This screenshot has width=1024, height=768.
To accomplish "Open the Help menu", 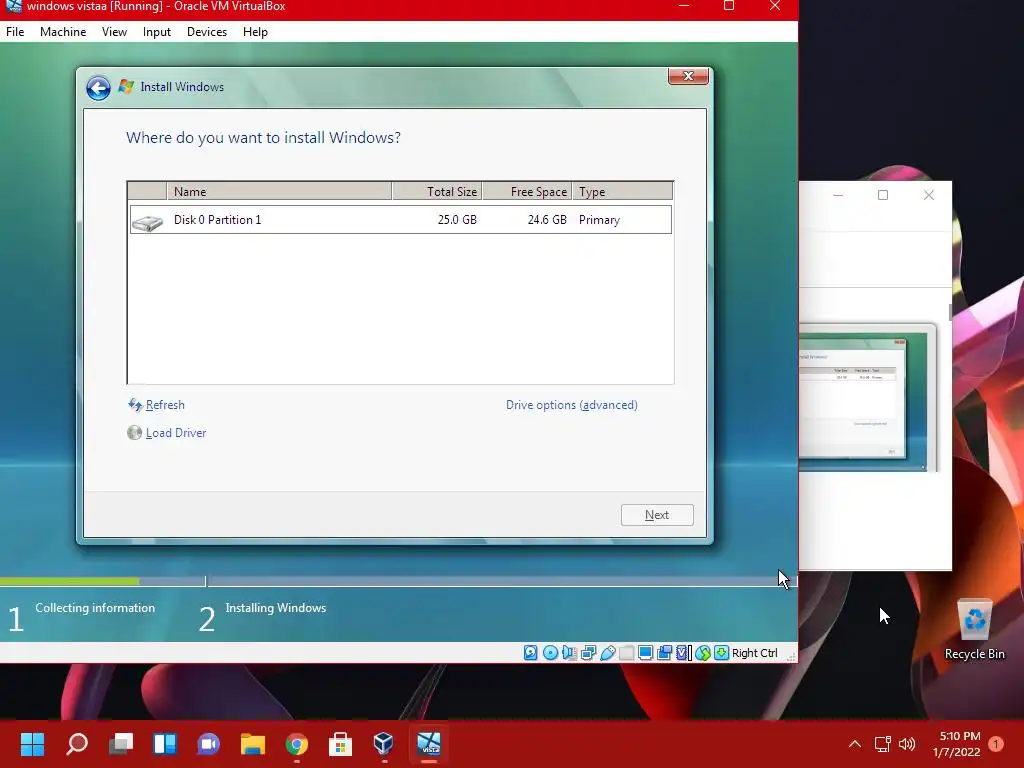I will point(255,32).
